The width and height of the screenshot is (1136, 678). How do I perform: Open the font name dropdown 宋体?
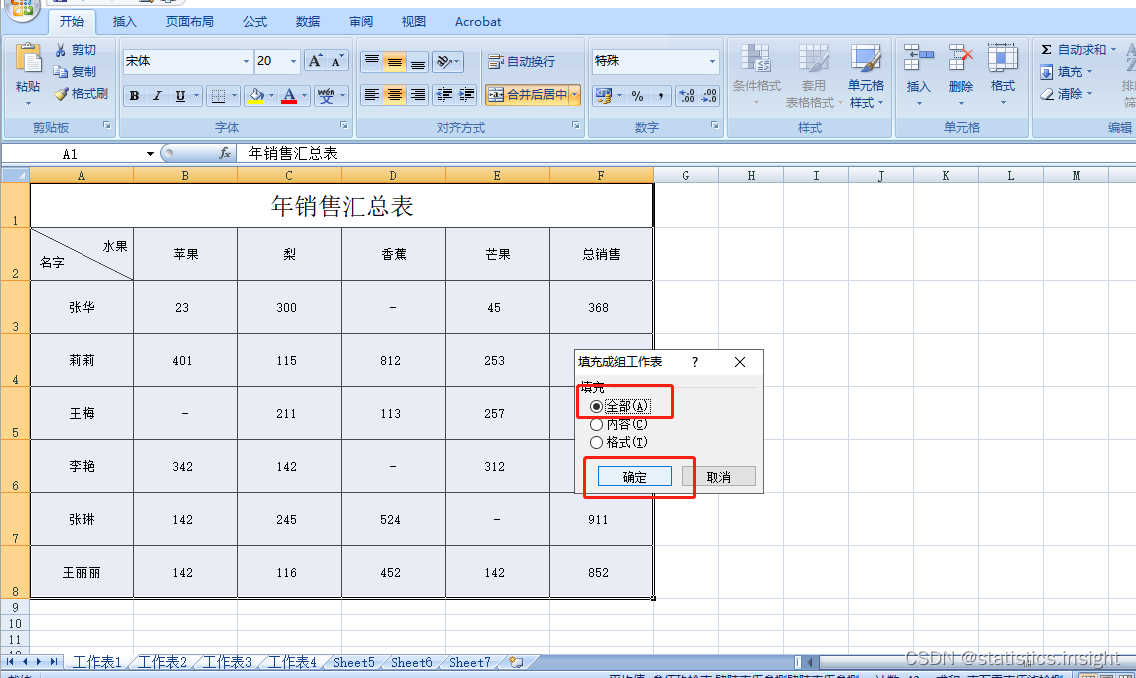click(246, 61)
